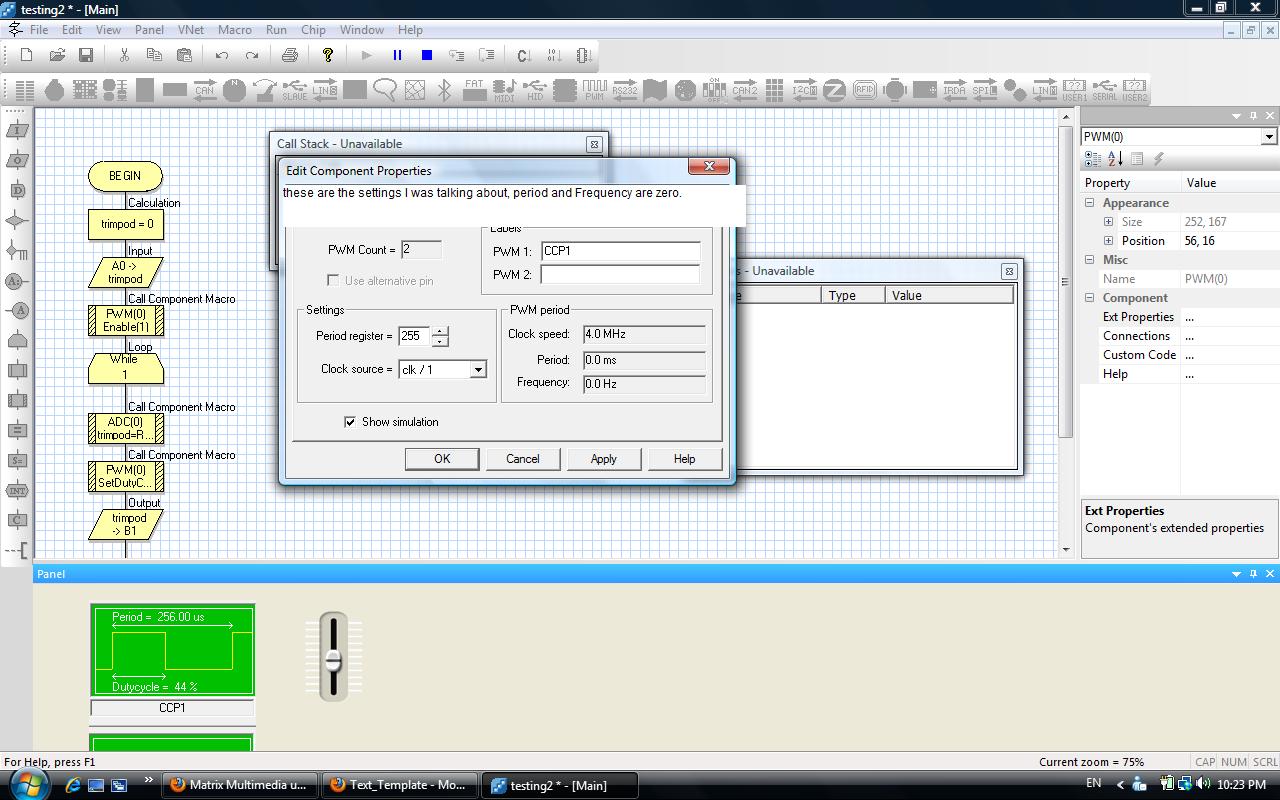Add the IRDA component
Image resolution: width=1280 pixels, height=800 pixels.
click(955, 90)
